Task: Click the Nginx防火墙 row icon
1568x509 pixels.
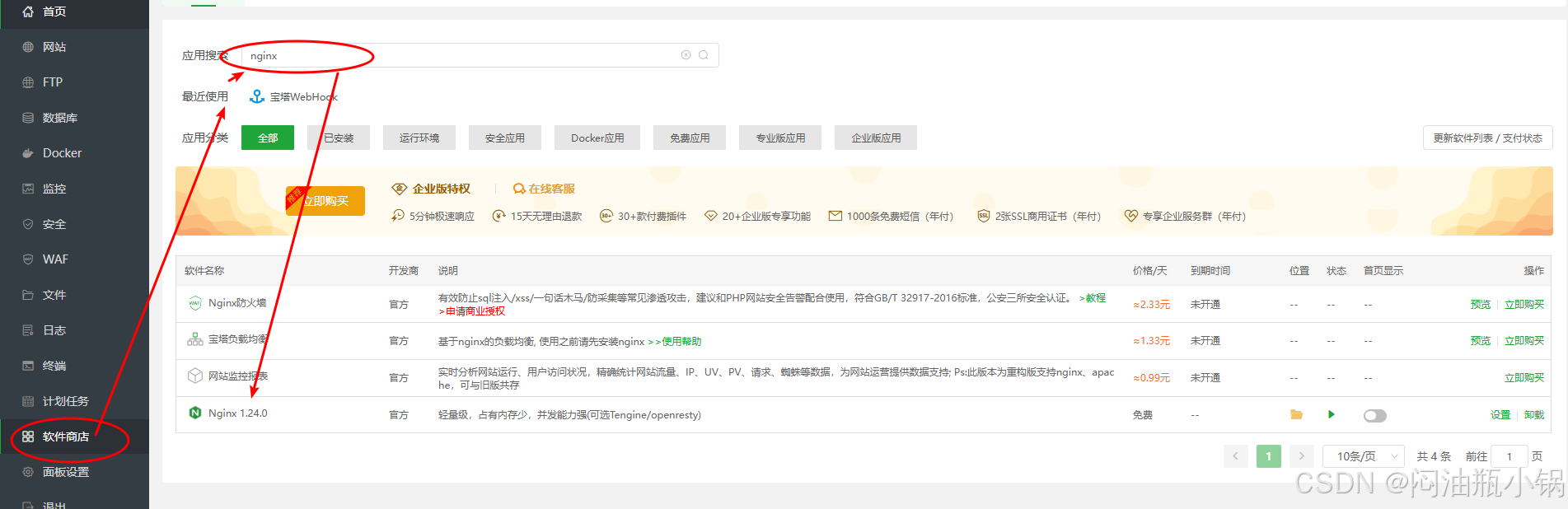Action: (195, 303)
